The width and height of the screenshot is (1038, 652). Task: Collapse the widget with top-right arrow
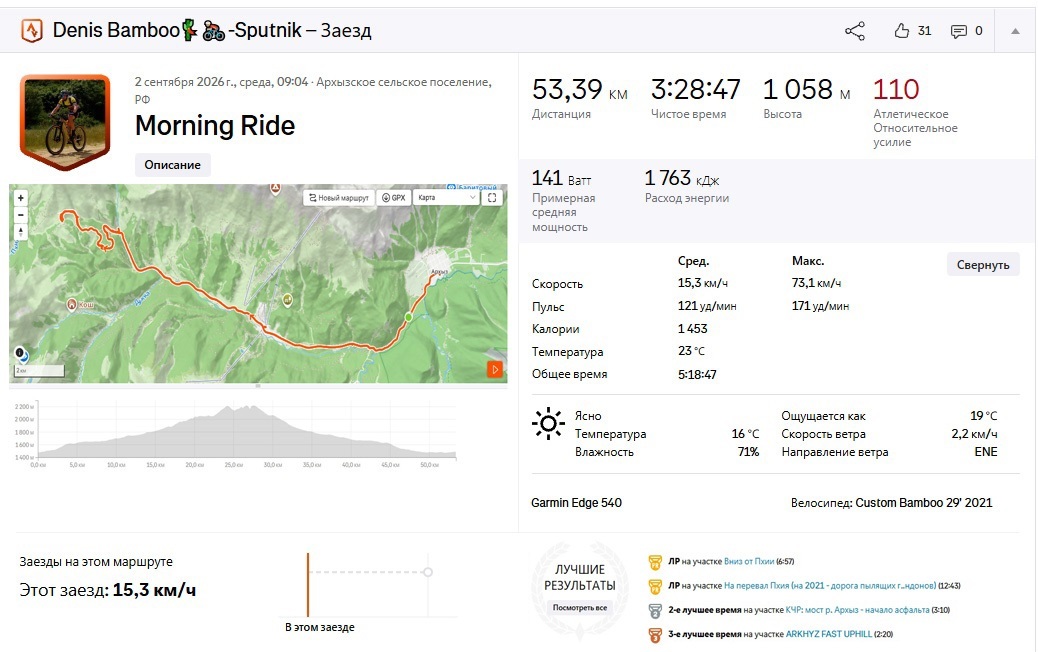[x=1015, y=31]
